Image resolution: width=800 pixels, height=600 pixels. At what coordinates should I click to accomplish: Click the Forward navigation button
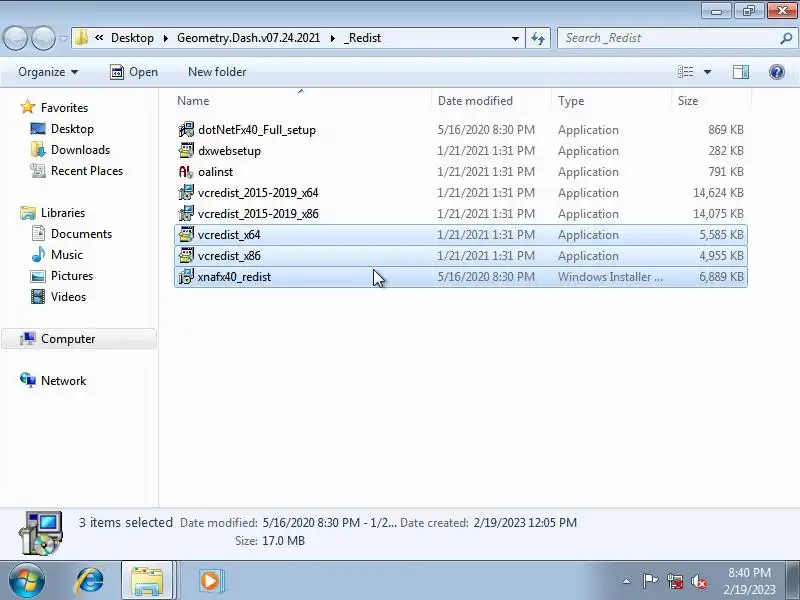[x=43, y=38]
